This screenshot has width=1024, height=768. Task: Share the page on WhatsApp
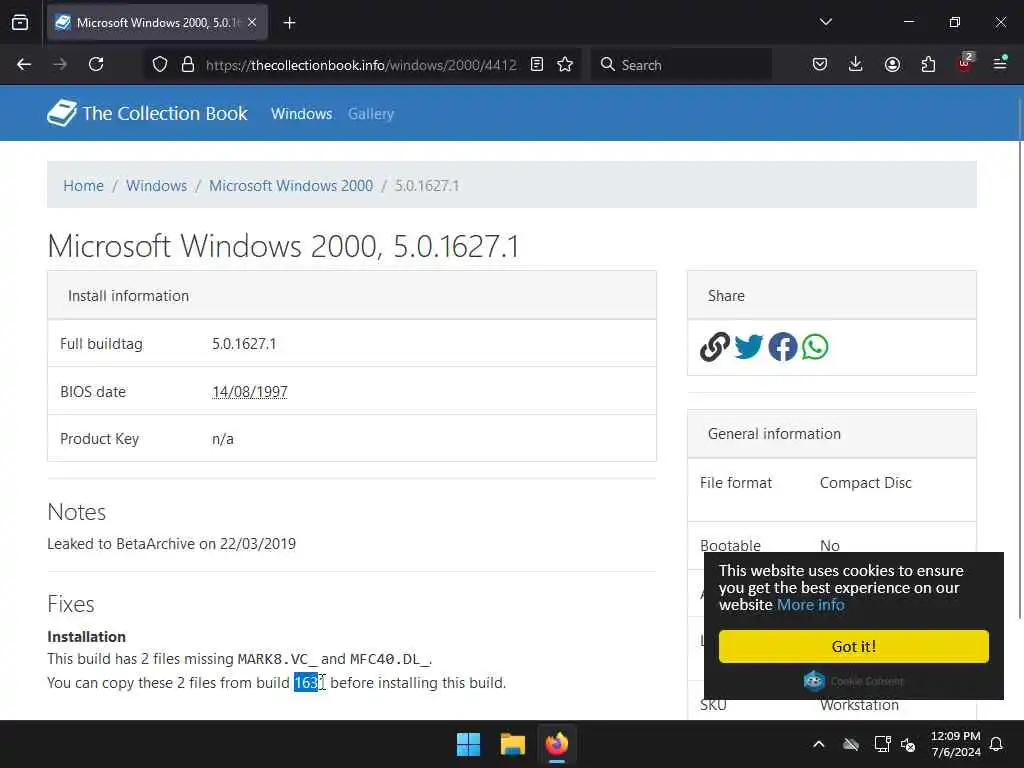815,347
